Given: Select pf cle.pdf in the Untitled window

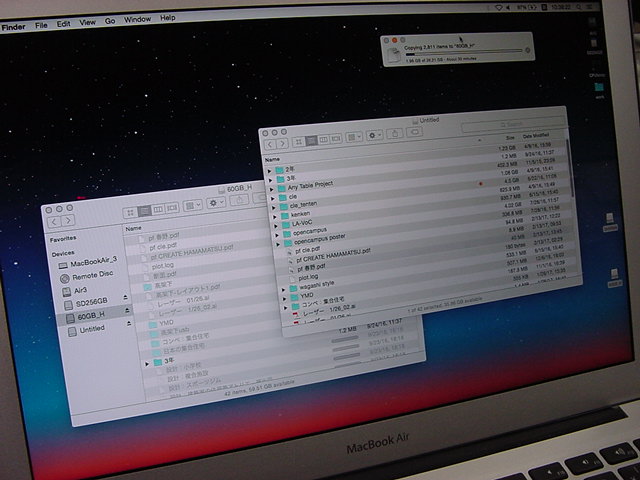Looking at the screenshot, I should point(308,250).
